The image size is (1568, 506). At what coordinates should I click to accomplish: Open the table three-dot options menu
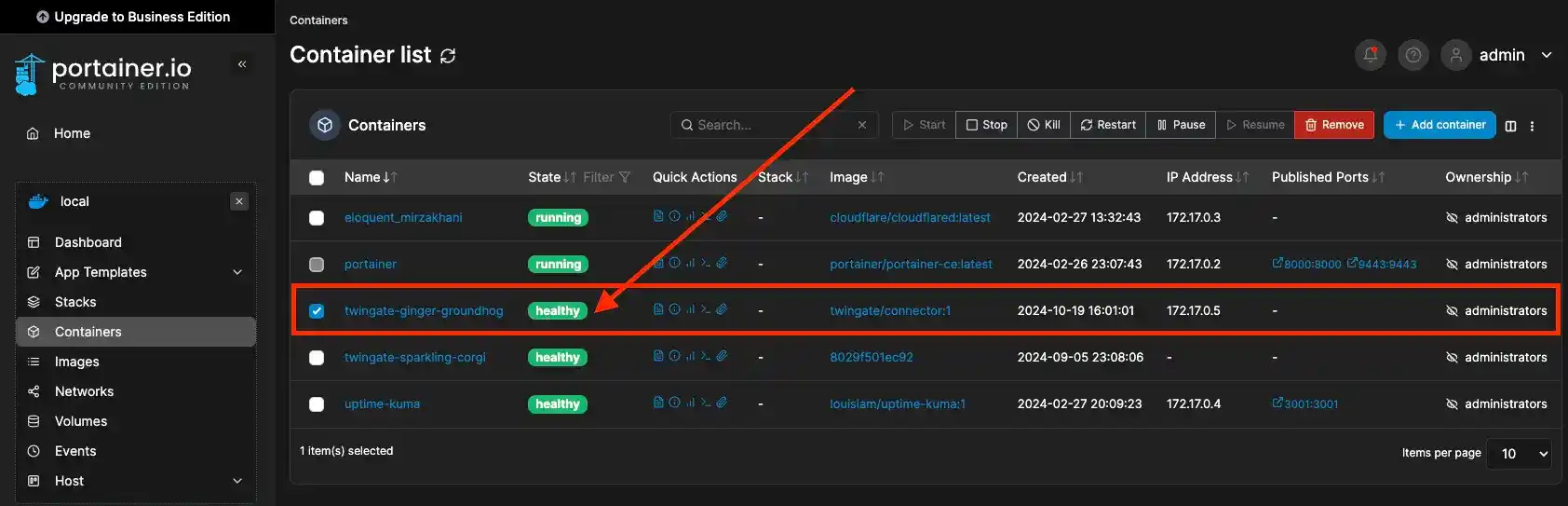(x=1532, y=126)
